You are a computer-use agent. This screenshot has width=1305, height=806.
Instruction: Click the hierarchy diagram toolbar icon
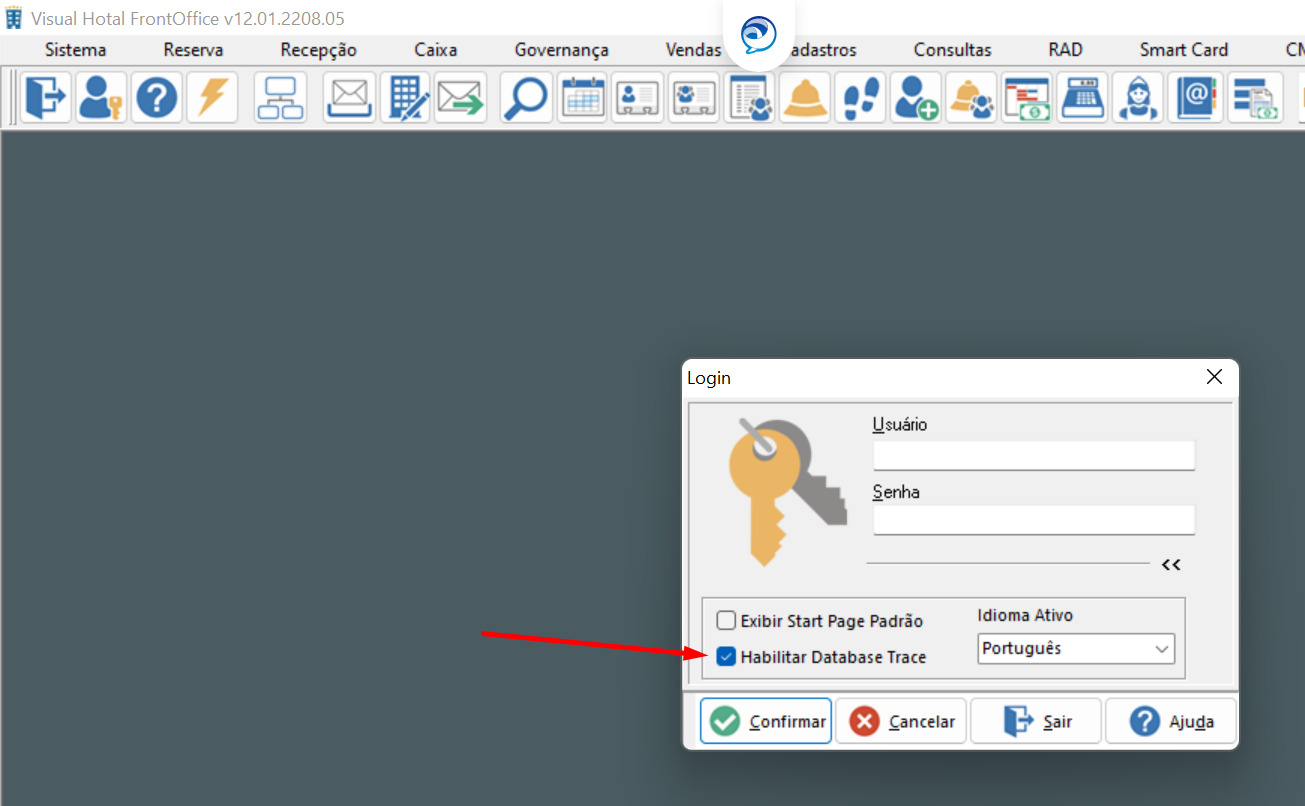coord(280,97)
